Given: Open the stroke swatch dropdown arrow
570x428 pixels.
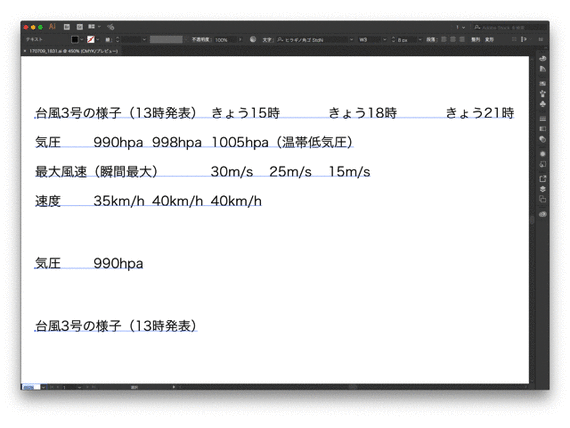Looking at the screenshot, I should (98, 39).
